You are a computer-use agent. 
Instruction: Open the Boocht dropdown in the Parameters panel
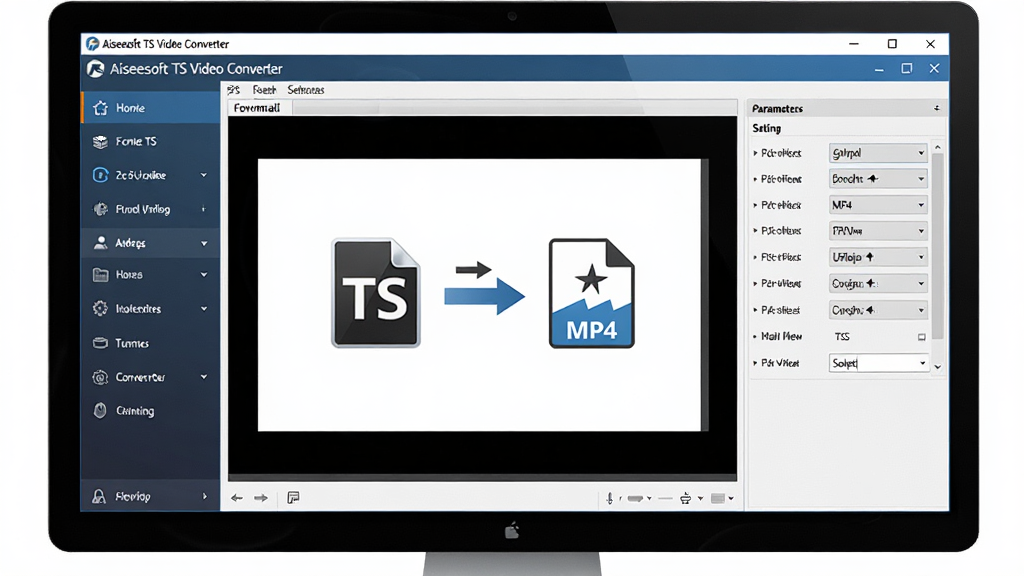[878, 179]
